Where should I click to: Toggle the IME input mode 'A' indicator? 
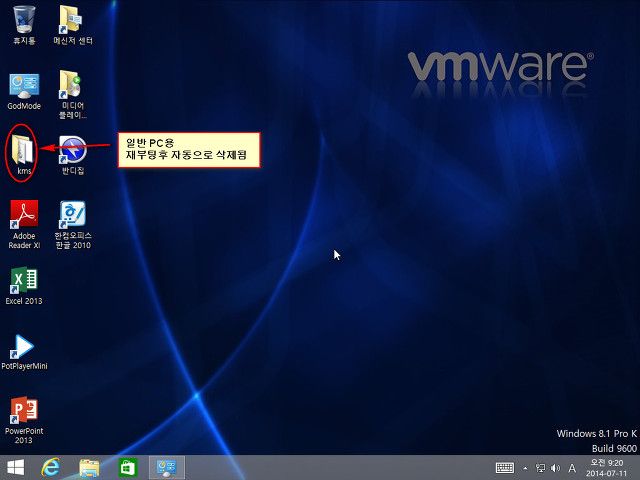coord(572,468)
